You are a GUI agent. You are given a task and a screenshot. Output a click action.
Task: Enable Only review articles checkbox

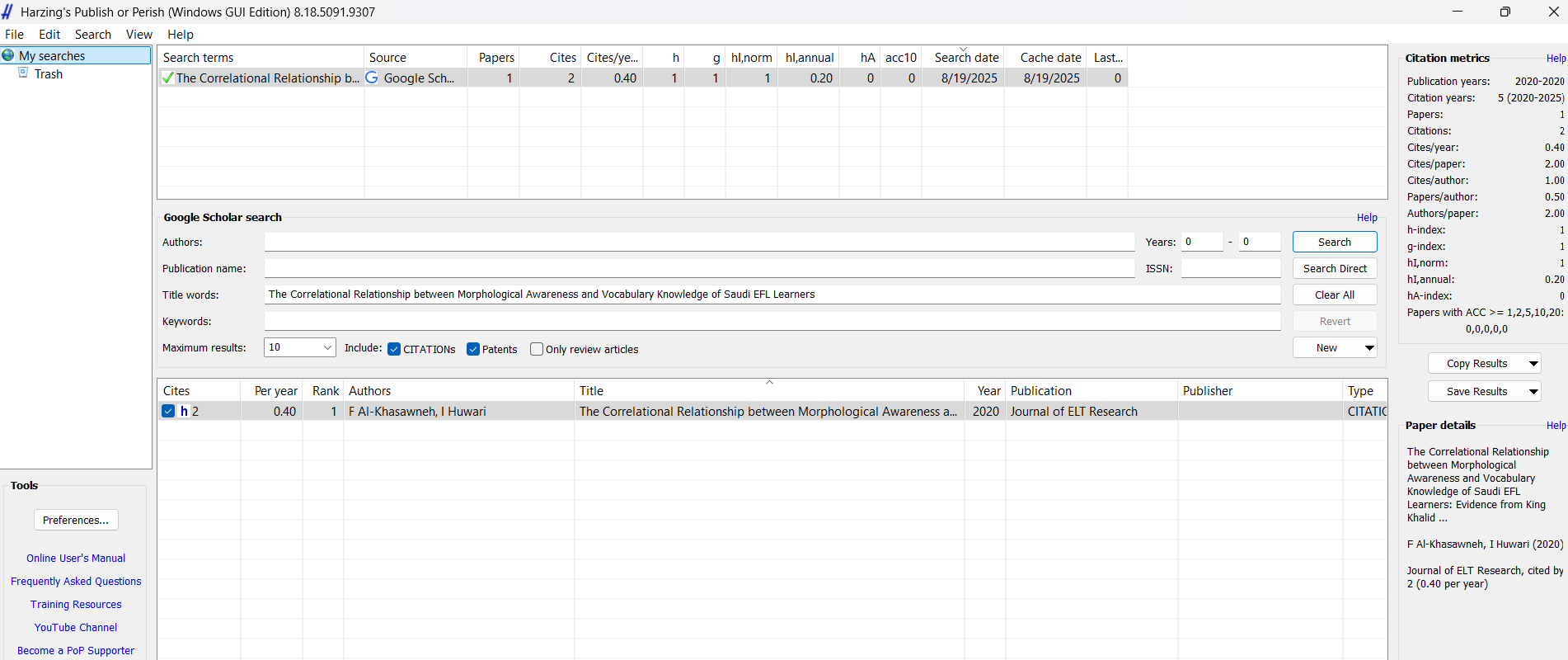coord(537,349)
